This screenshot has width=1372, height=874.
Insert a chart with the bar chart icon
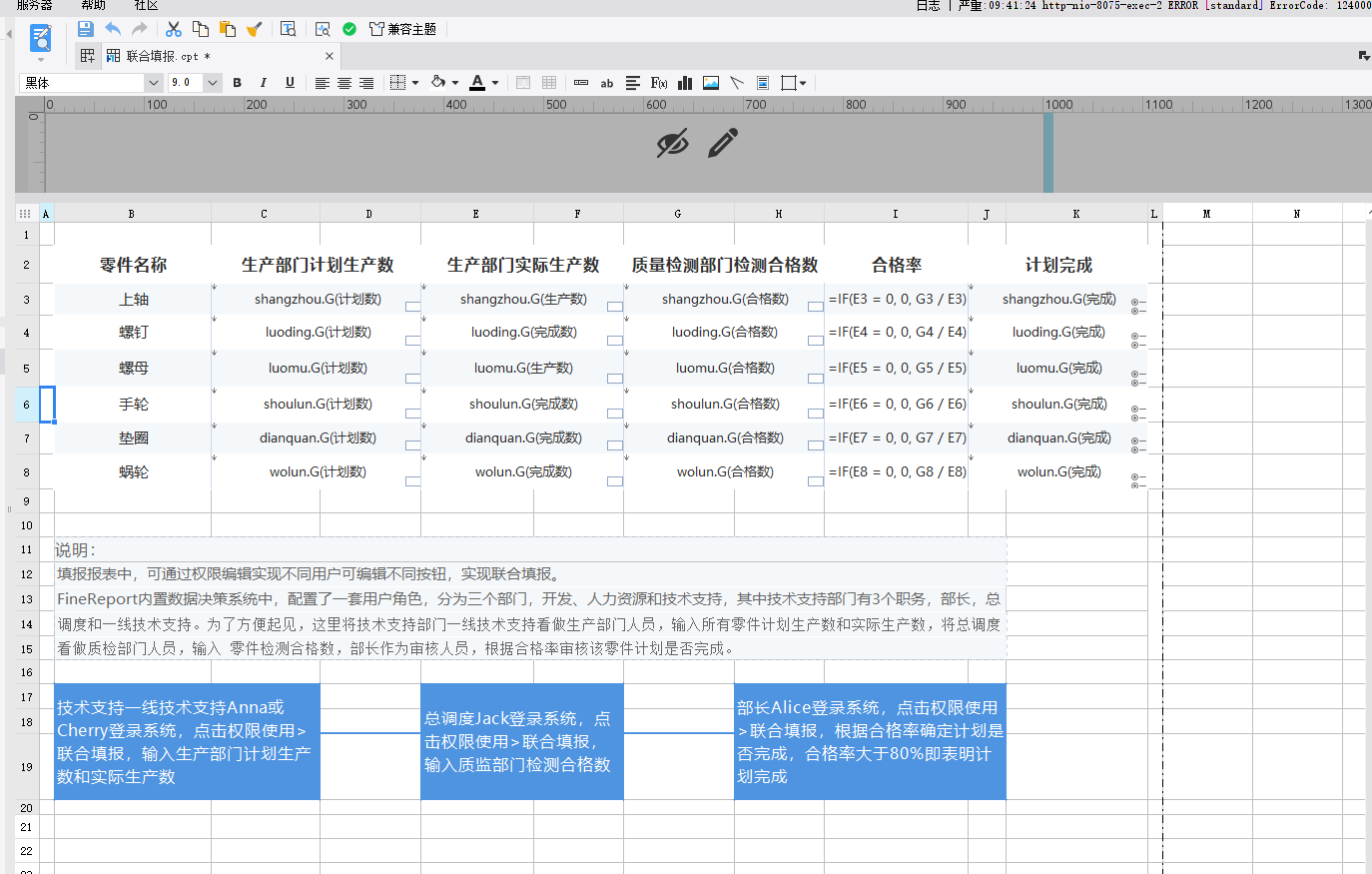pyautogui.click(x=685, y=83)
